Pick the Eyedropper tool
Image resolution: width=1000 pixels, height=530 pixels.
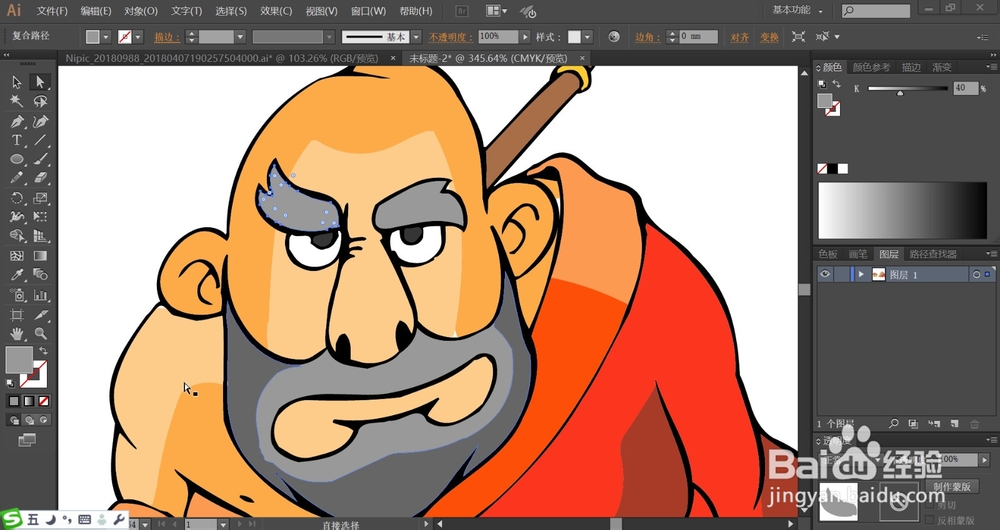(x=17, y=275)
